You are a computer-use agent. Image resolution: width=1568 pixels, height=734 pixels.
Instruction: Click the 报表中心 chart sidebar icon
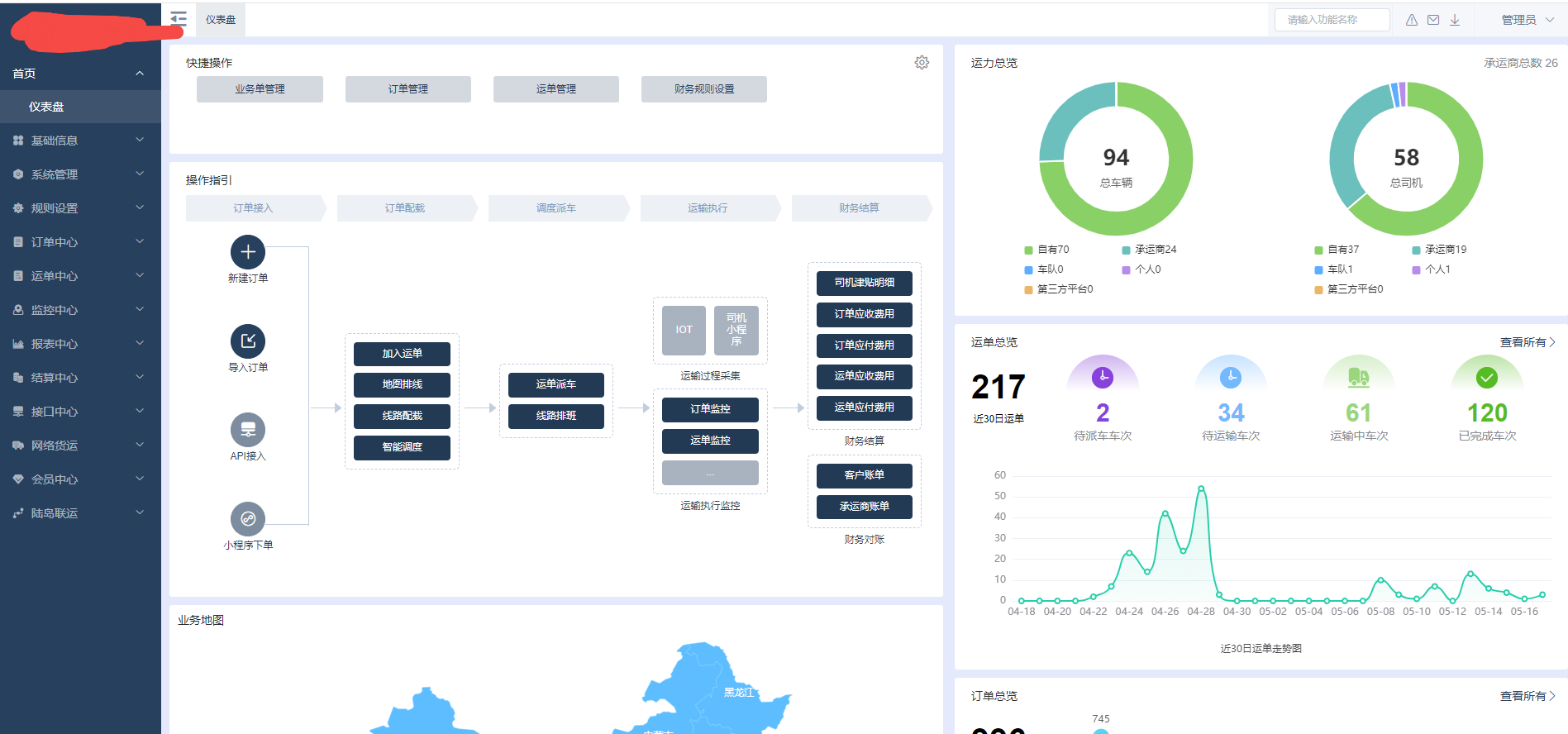tap(18, 344)
